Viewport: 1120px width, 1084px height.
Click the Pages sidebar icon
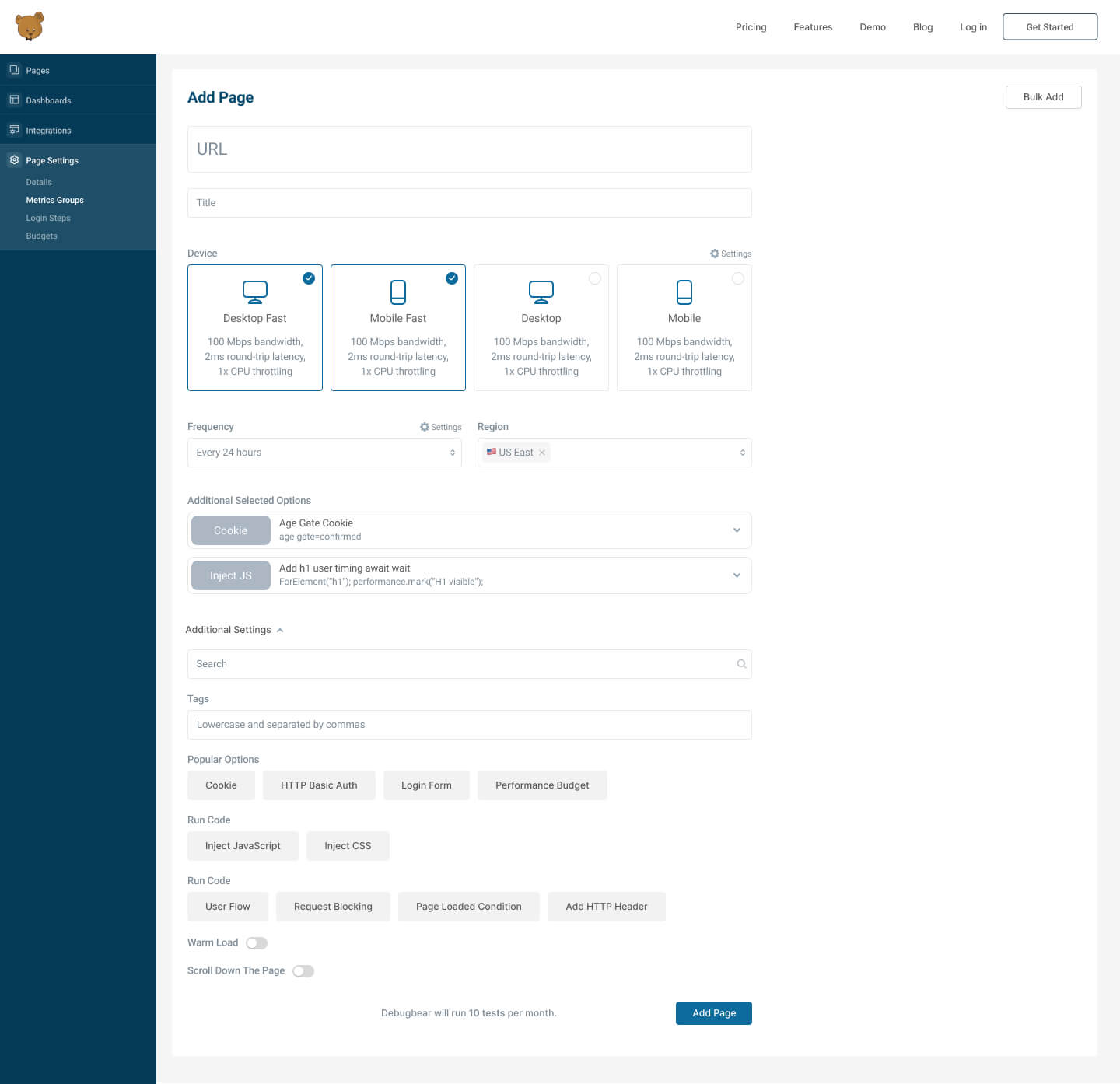pos(14,70)
